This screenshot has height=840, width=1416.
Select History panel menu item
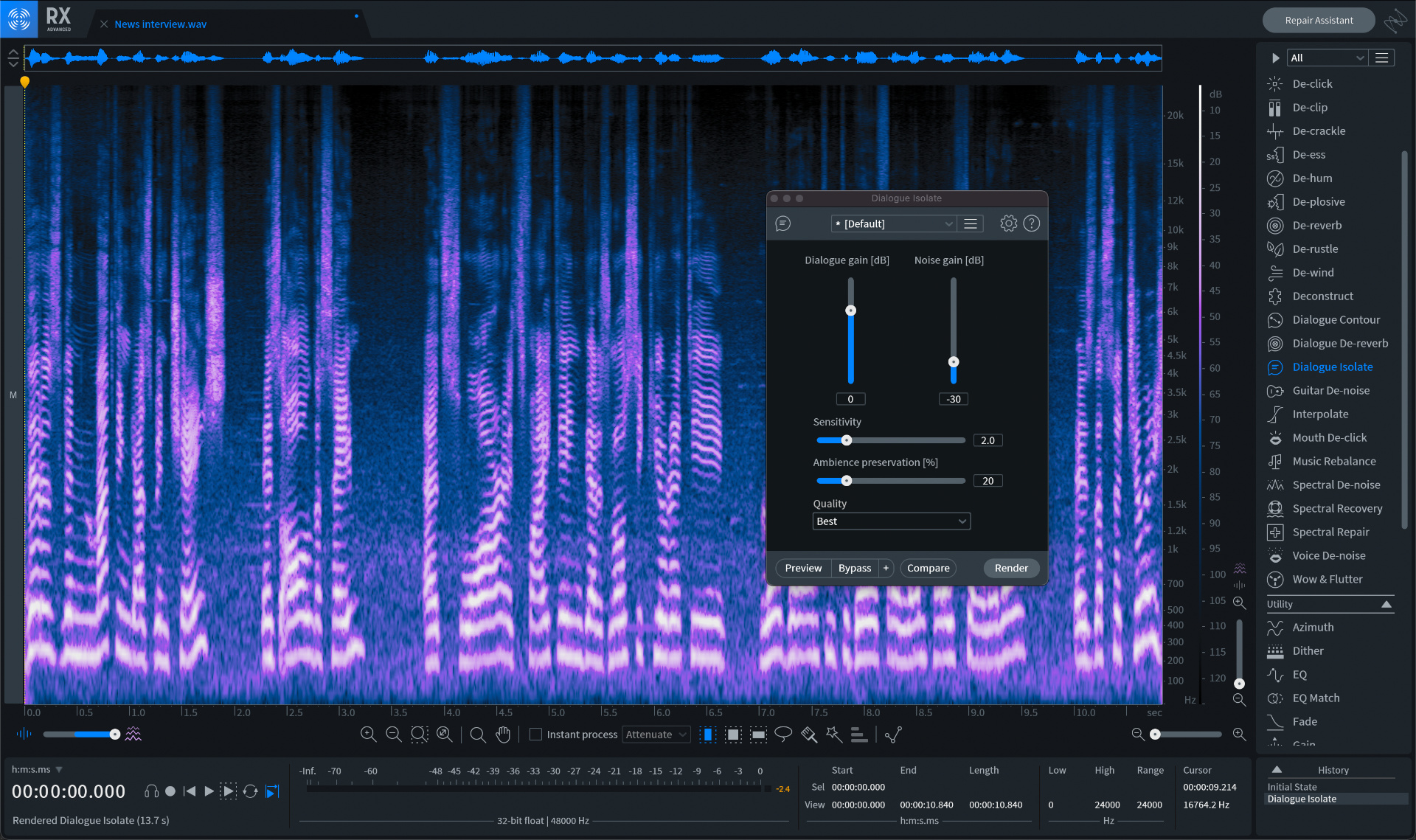1276,769
